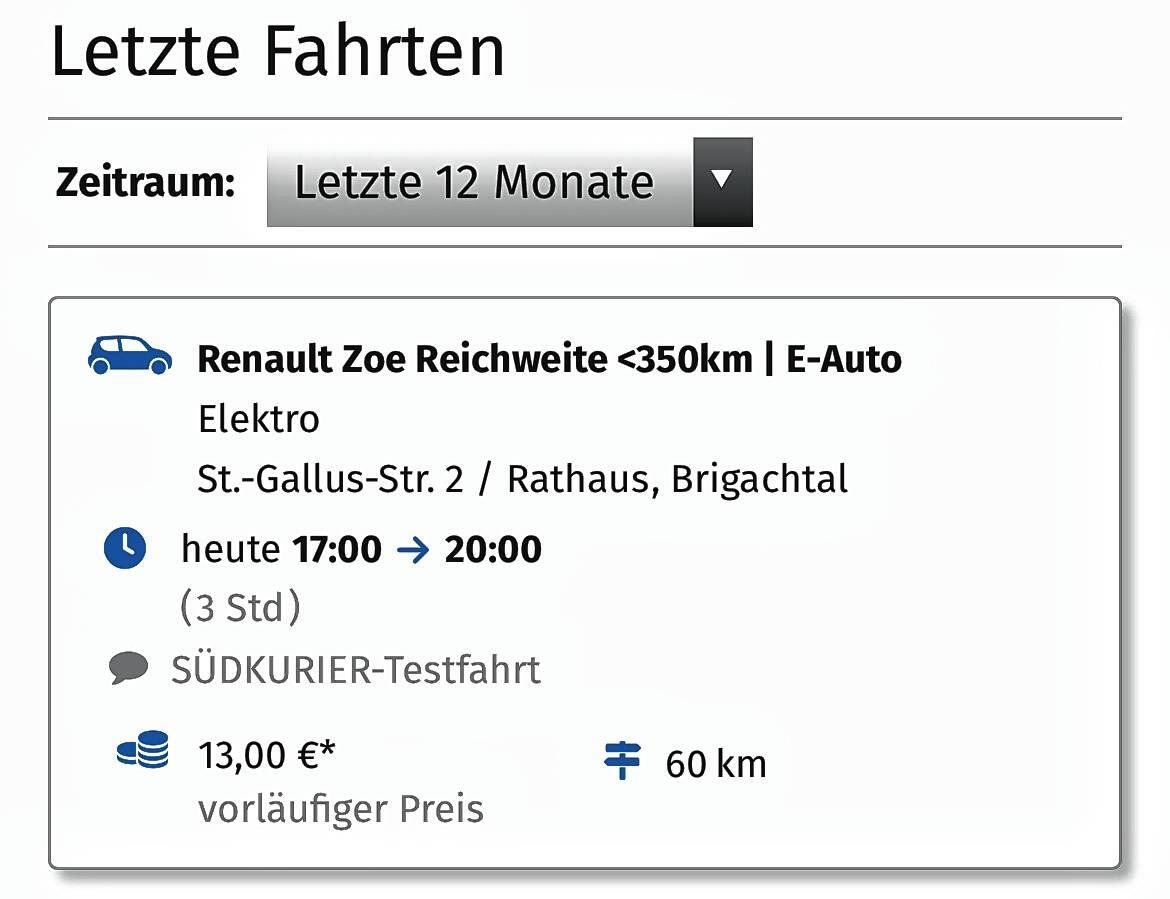1170x899 pixels.
Task: Click the Elektro fuel type text
Action: tap(258, 419)
